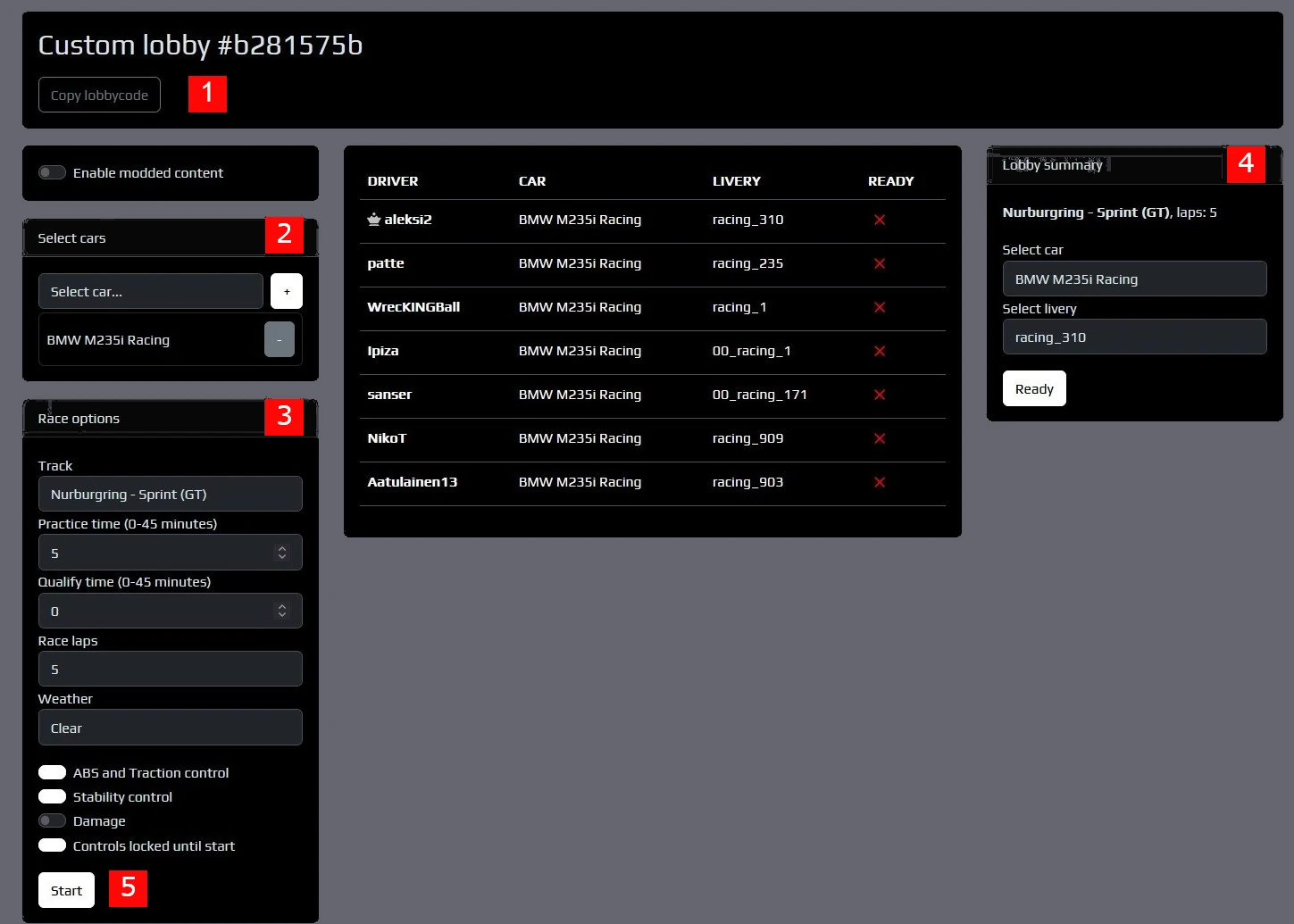Click livery cell racing_235
Viewport: 1294px width, 924px height.
pos(747,263)
